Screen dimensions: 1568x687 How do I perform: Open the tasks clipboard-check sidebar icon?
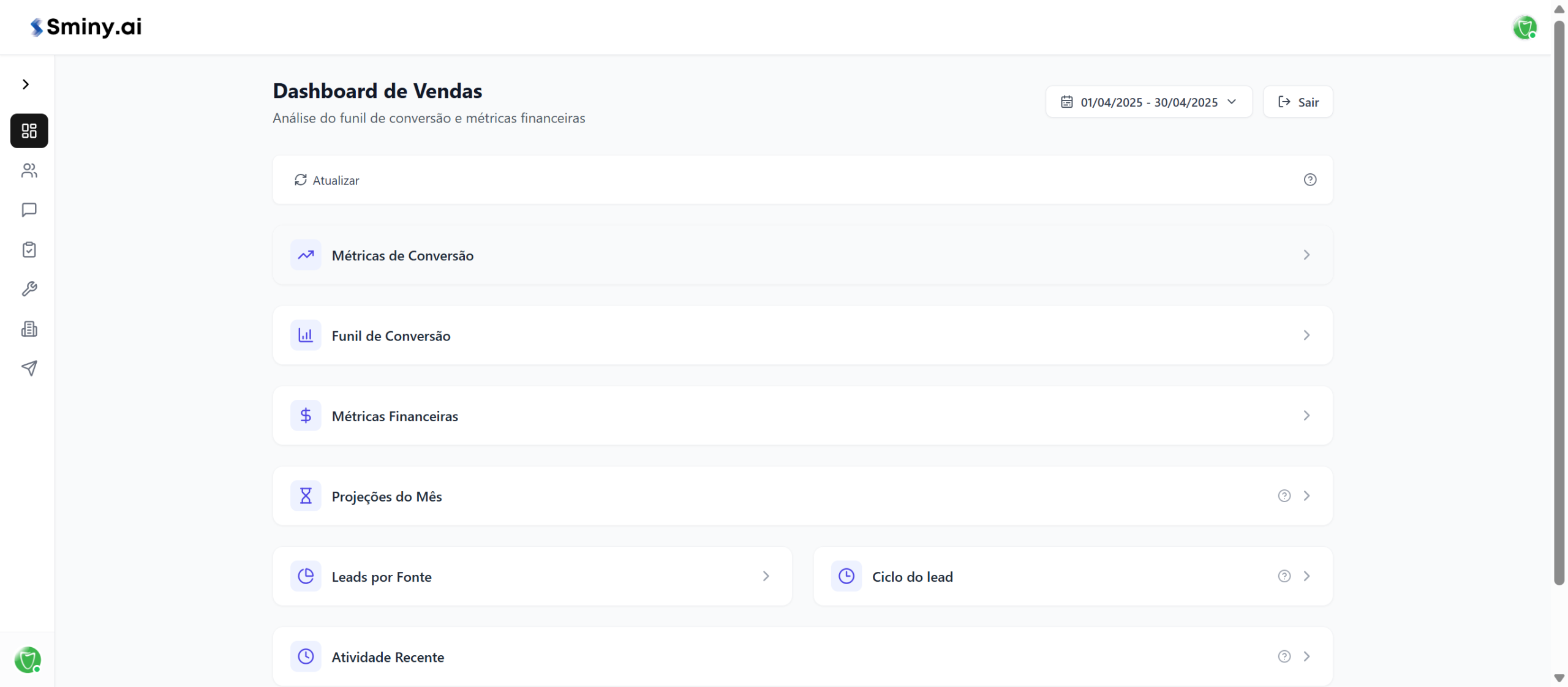click(x=29, y=250)
